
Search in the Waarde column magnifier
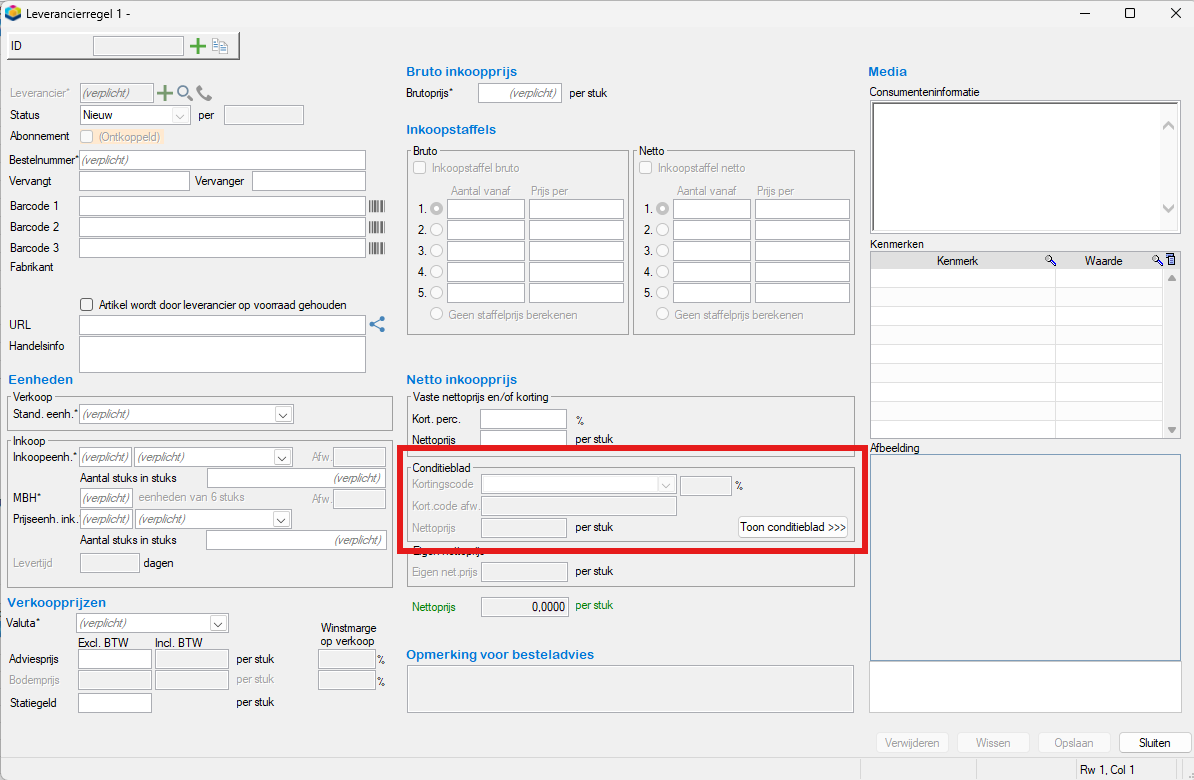point(1157,261)
